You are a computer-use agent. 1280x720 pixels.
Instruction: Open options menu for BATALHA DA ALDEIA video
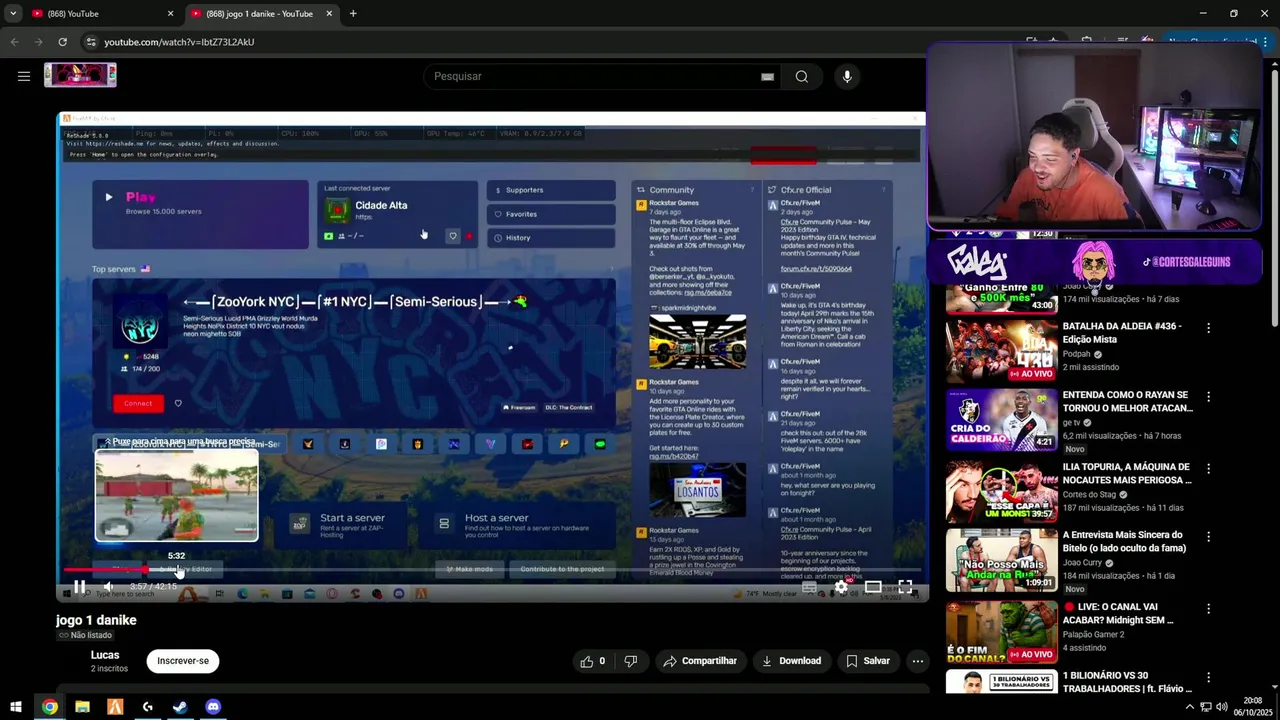click(x=1208, y=328)
